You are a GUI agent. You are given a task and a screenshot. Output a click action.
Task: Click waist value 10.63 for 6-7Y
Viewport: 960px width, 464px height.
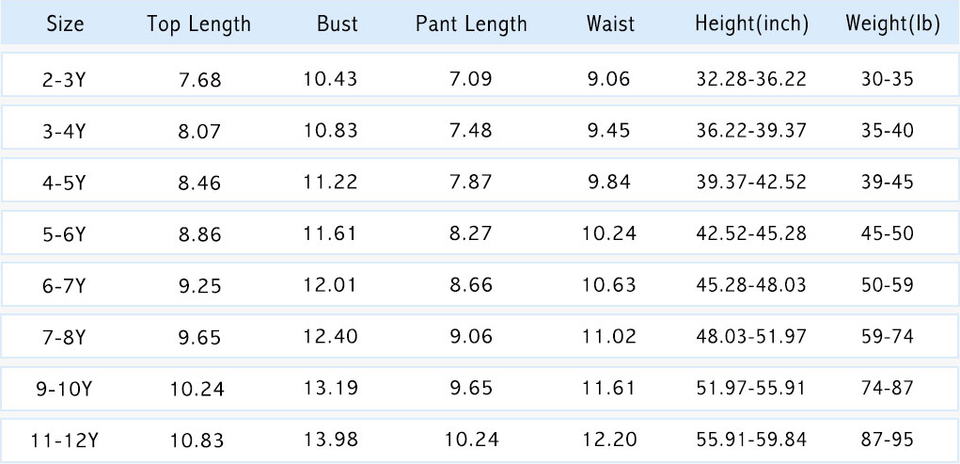[x=608, y=286]
